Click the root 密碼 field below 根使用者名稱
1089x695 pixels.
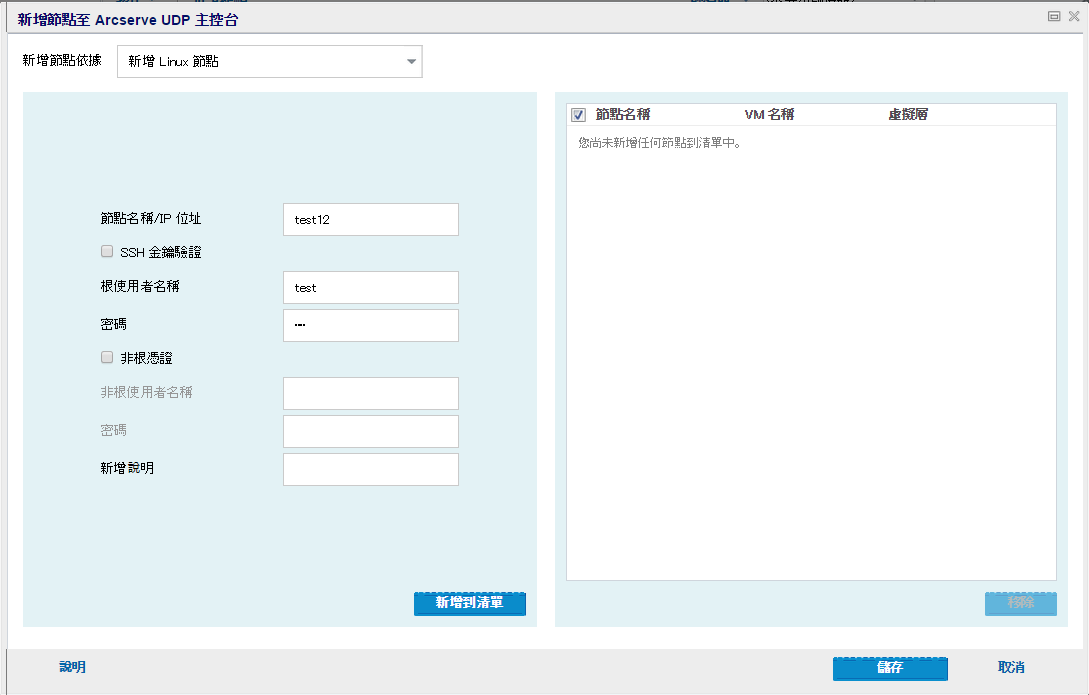pyautogui.click(x=371, y=326)
